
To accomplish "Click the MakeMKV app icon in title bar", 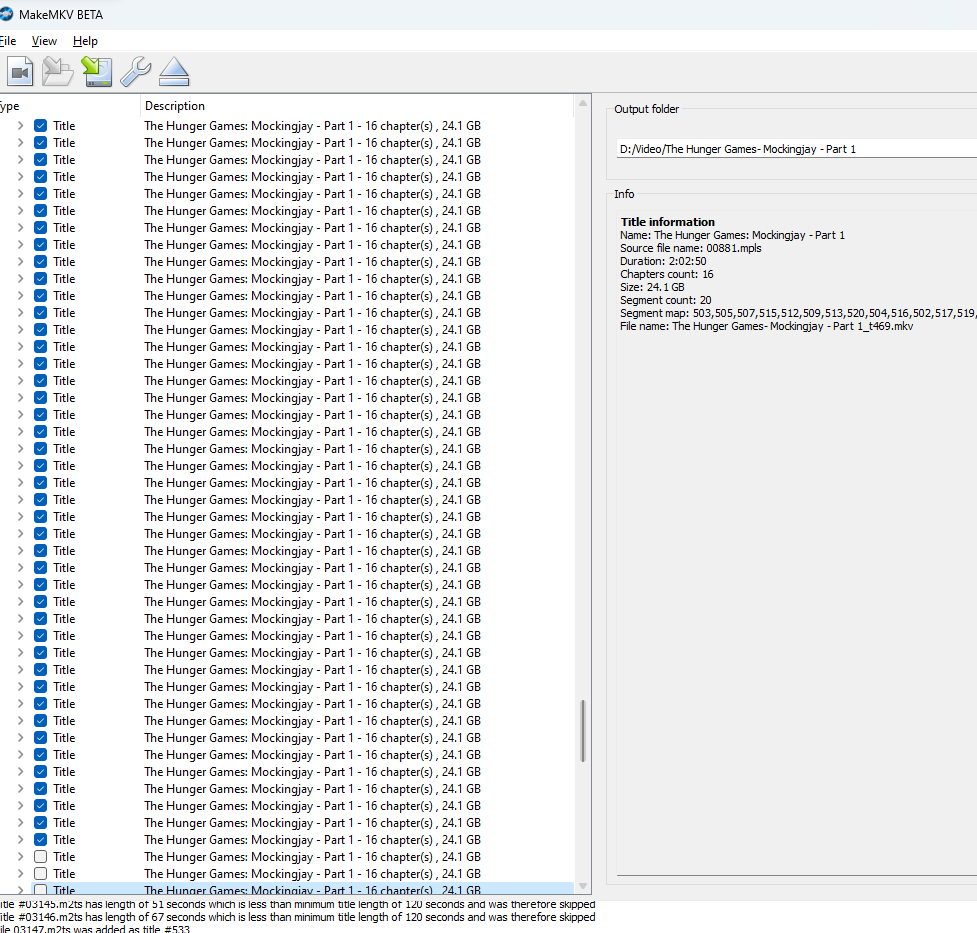I will [6, 15].
